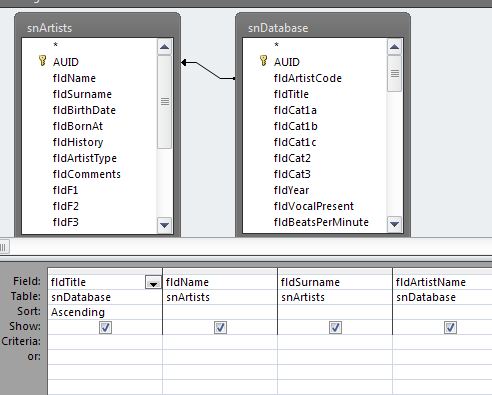
Task: Select fldBeatsPerMinute field
Action: click(321, 222)
